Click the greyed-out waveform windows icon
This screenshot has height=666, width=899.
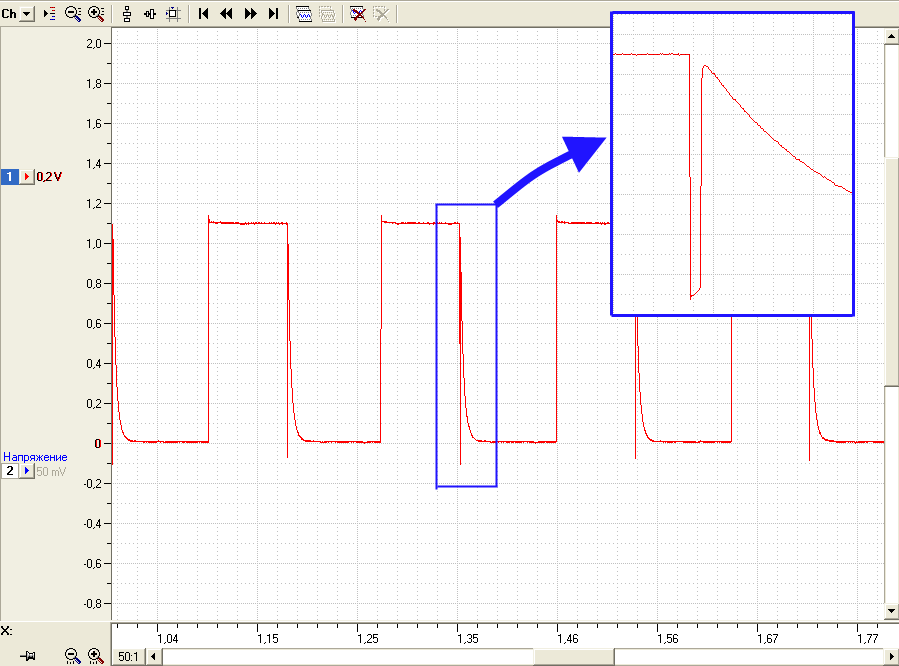(x=327, y=14)
